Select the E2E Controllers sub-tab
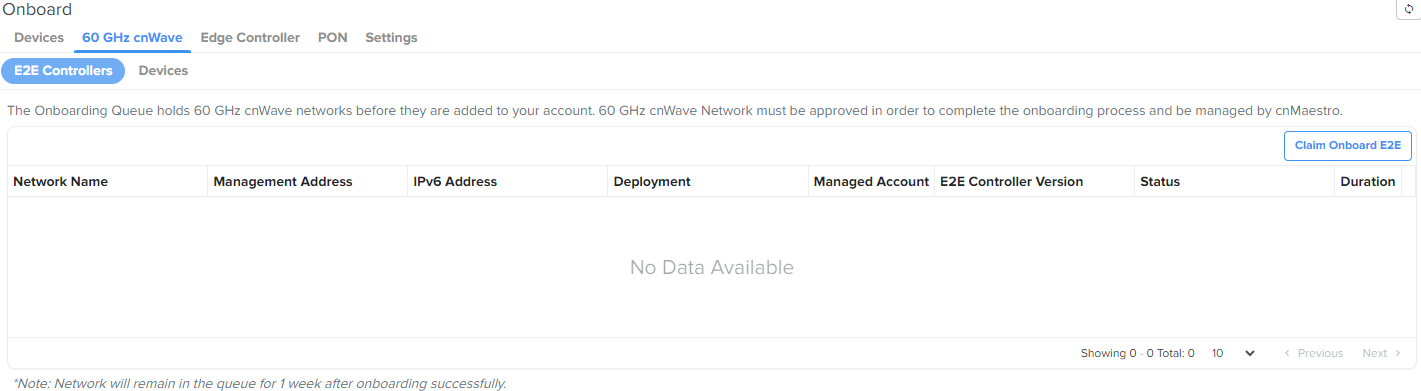The image size is (1421, 391). tap(63, 71)
